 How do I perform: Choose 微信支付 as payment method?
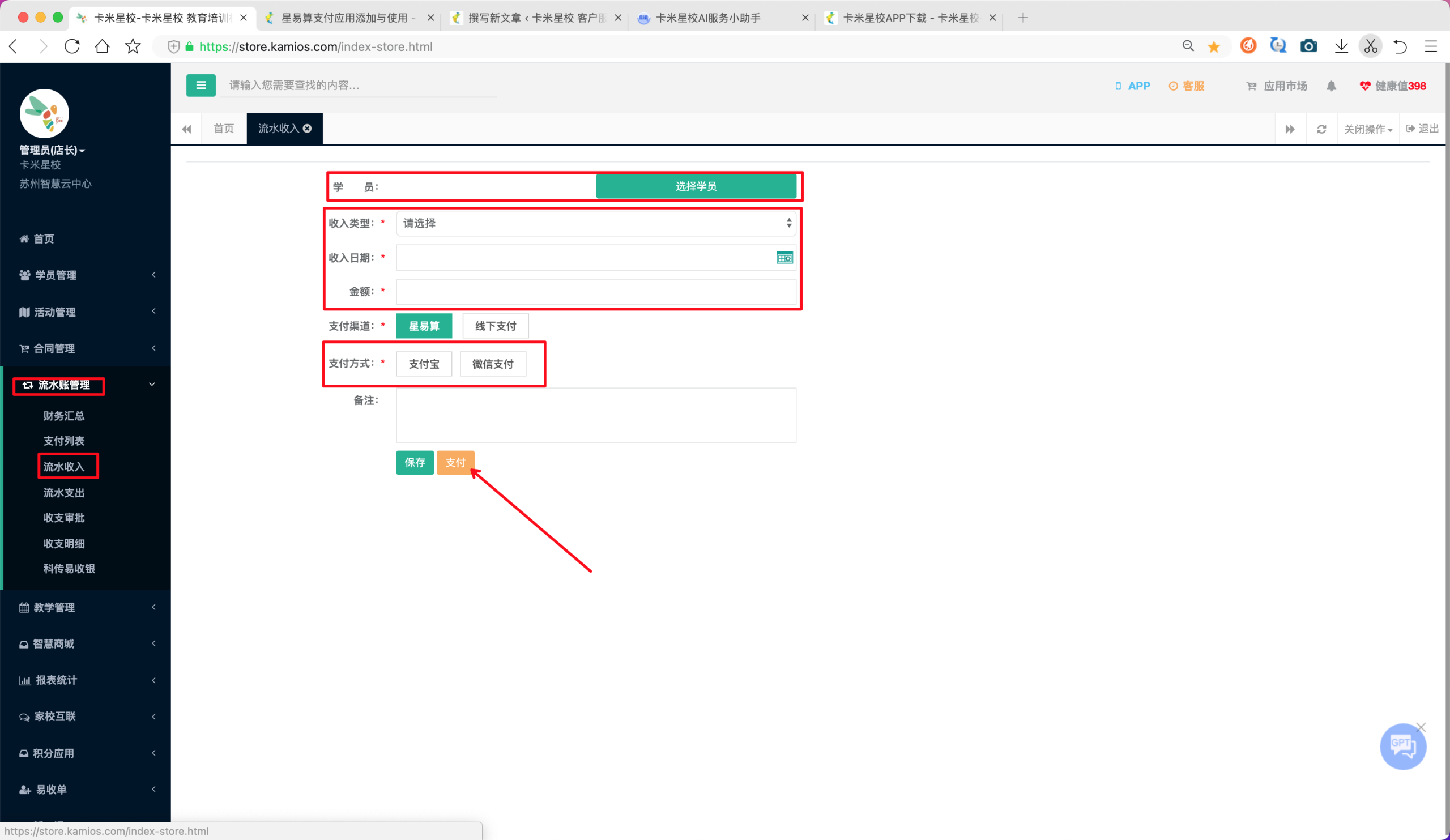tap(493, 364)
